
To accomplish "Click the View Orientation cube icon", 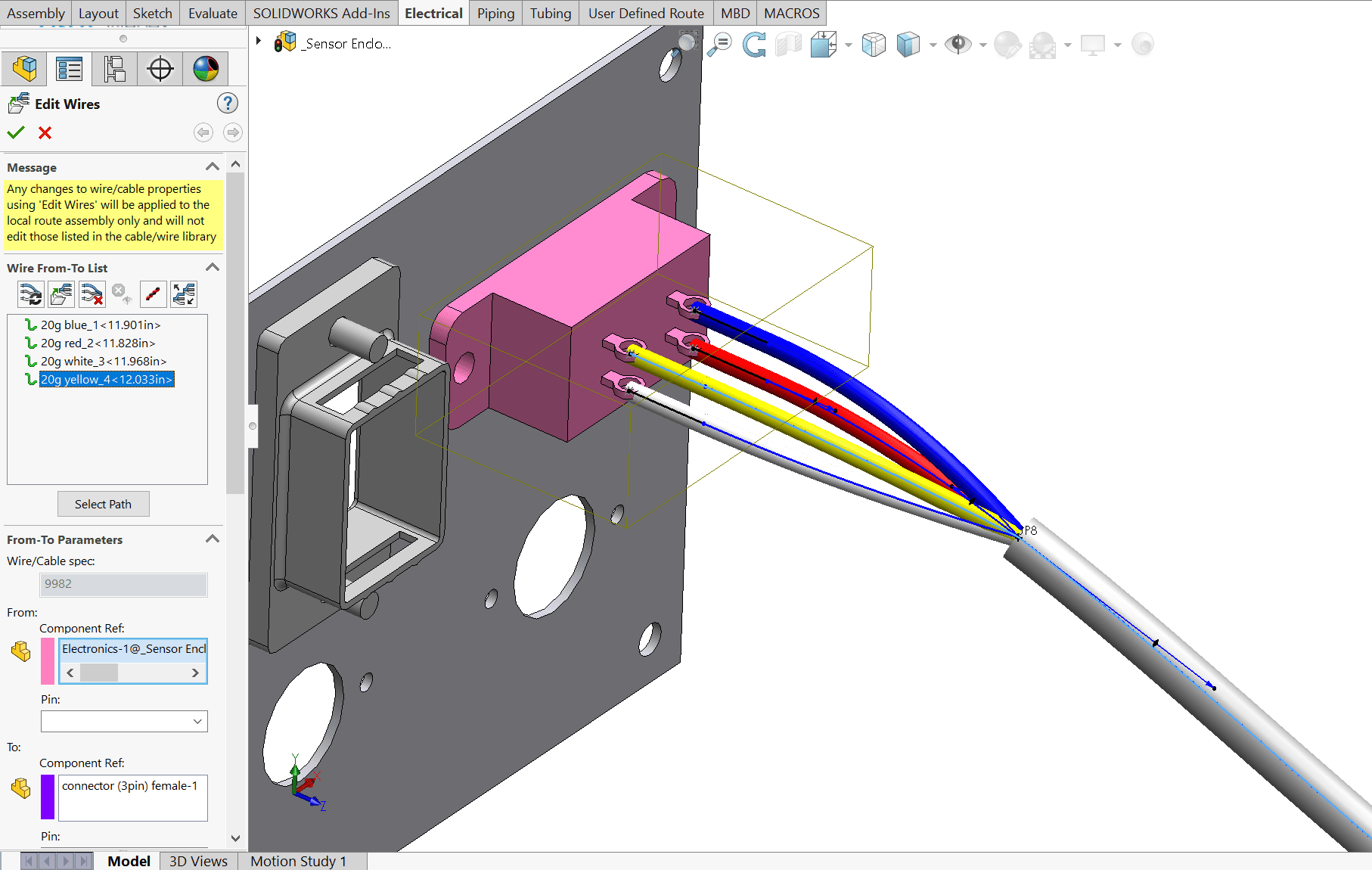I will tap(824, 45).
